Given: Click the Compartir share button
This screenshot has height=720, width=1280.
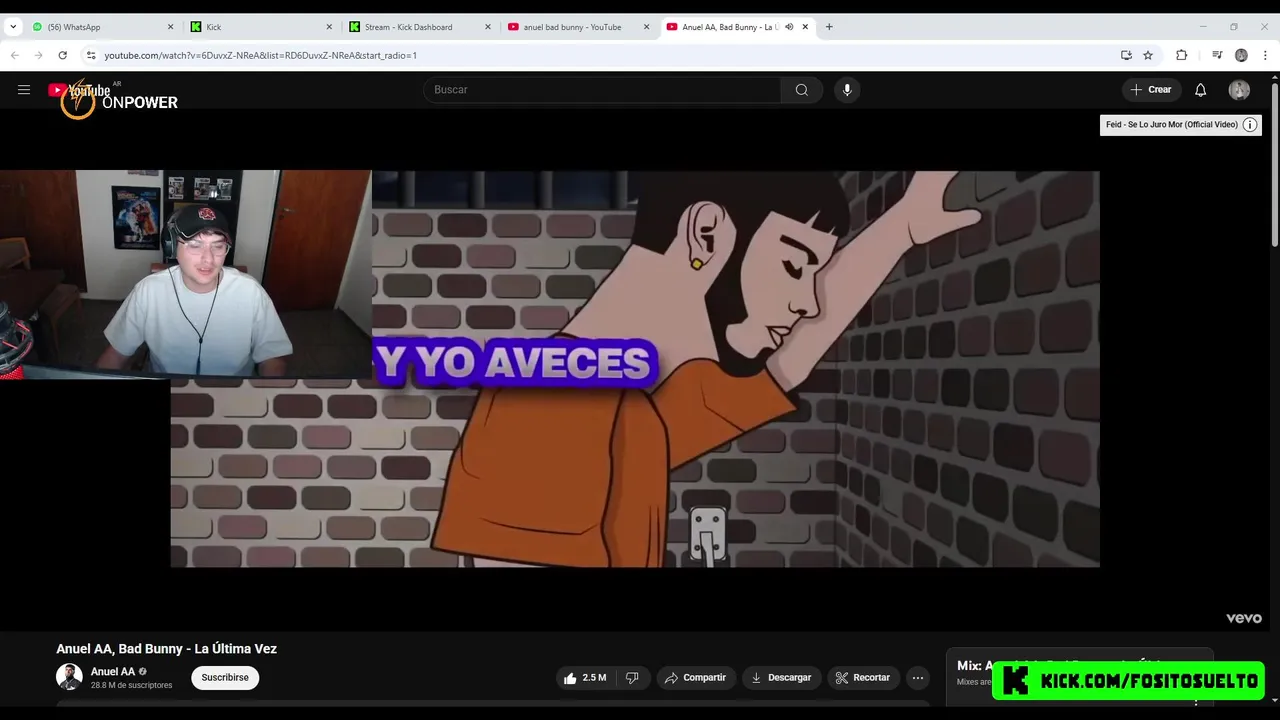Looking at the screenshot, I should (x=695, y=678).
